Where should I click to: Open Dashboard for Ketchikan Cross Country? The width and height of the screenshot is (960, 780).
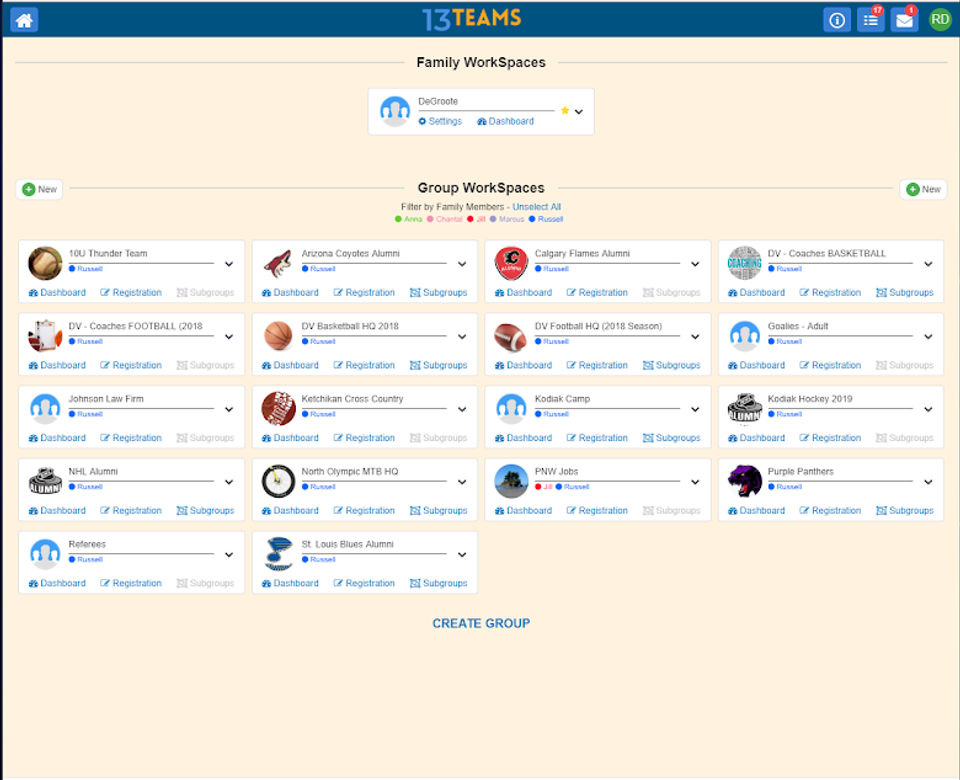(290, 438)
